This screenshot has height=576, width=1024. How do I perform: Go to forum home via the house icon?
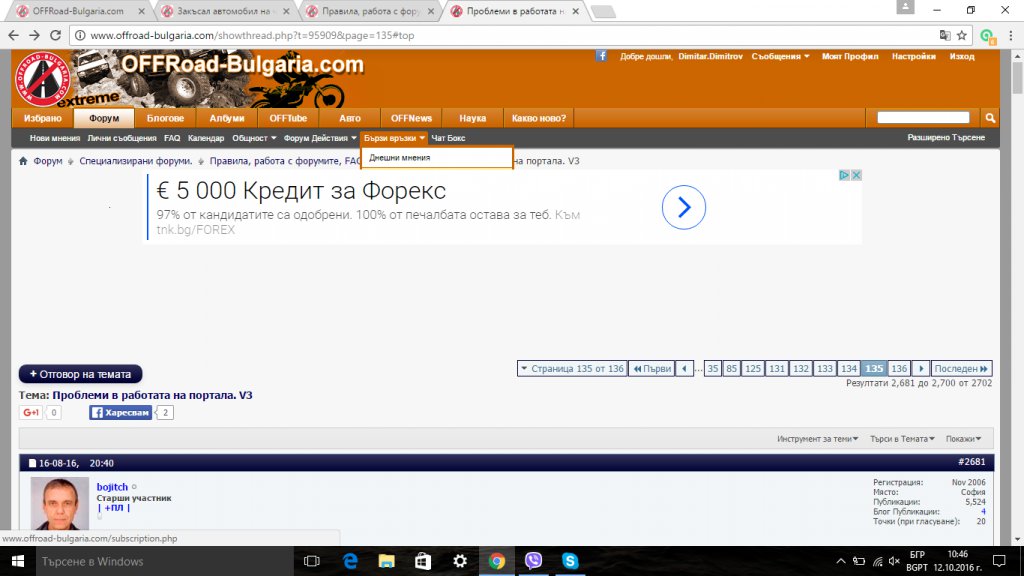click(23, 161)
